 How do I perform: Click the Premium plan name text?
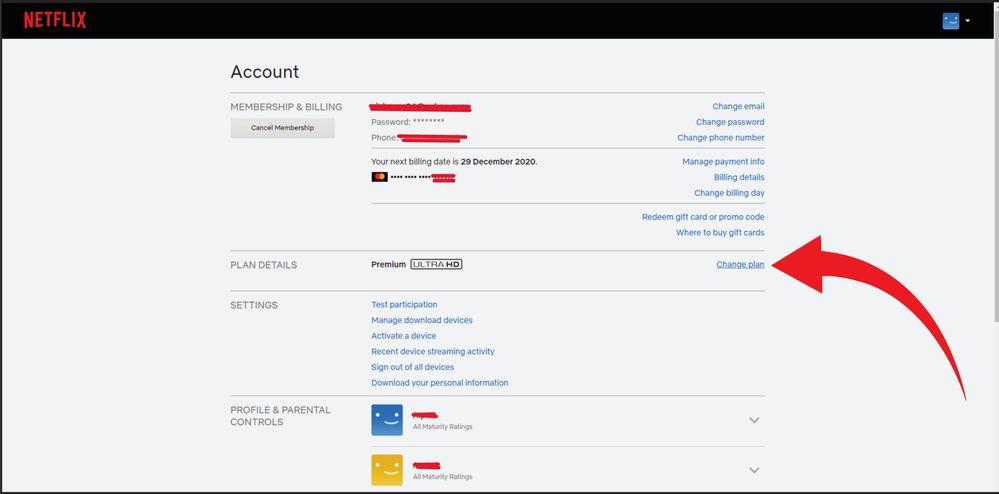pyautogui.click(x=388, y=264)
